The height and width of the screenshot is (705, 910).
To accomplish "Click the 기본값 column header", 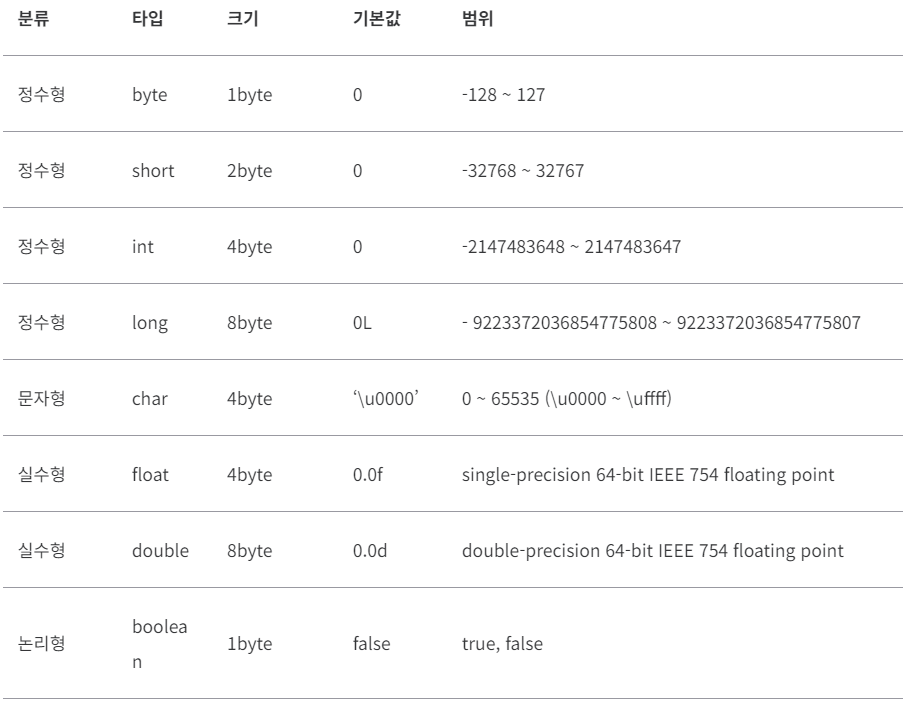I will point(377,19).
